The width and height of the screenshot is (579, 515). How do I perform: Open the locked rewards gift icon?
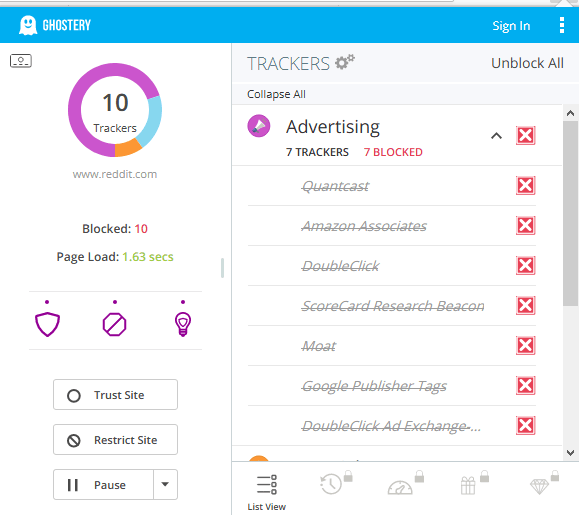(474, 483)
